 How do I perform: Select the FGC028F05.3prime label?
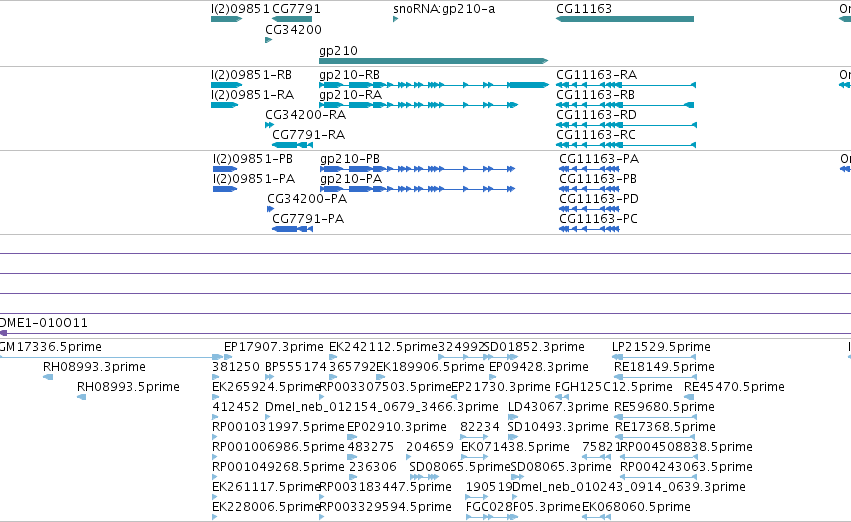(523, 507)
